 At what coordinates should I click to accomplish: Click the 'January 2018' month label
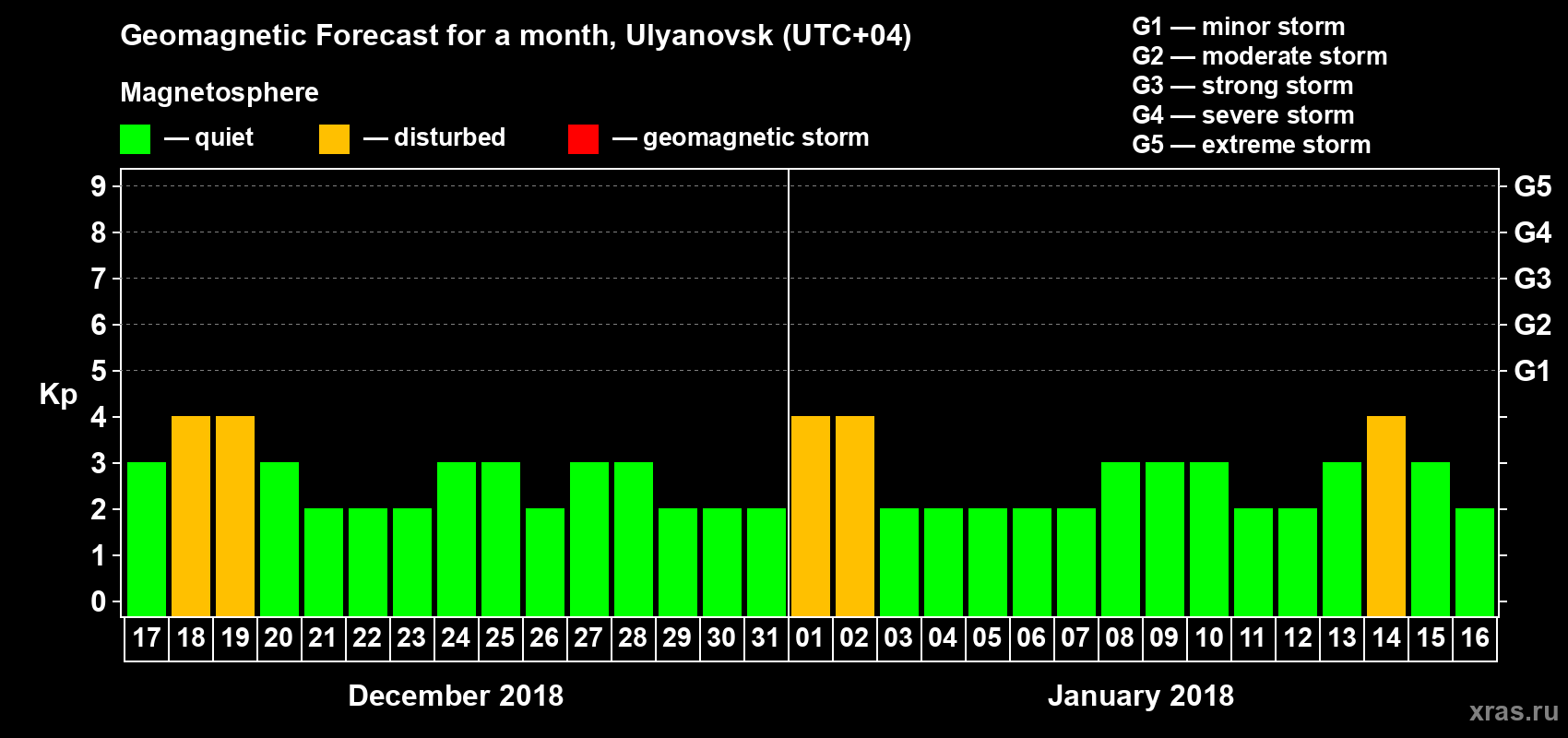point(1141,696)
